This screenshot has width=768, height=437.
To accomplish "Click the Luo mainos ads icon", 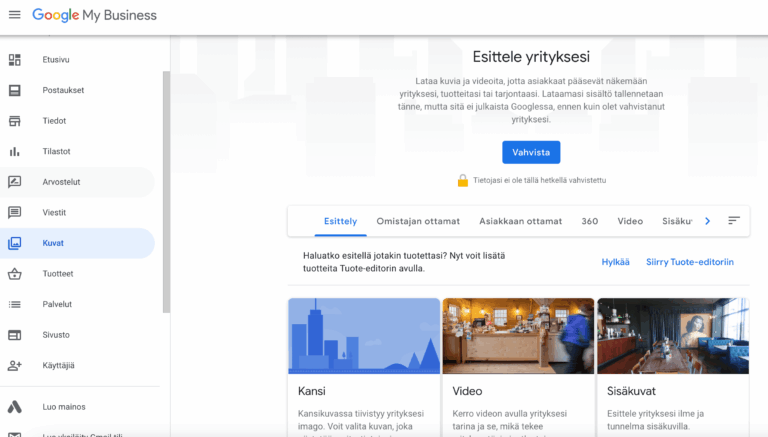I will pos(15,407).
